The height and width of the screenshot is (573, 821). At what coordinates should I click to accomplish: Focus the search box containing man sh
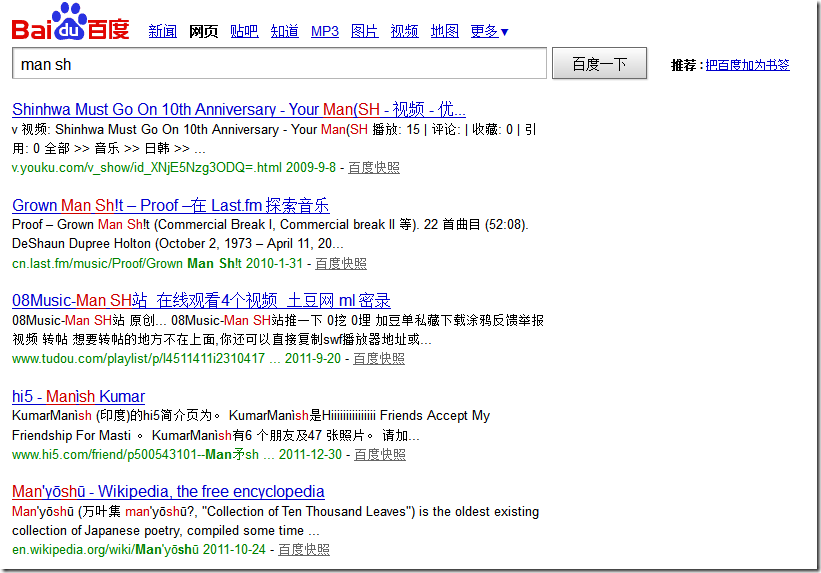pyautogui.click(x=279, y=63)
